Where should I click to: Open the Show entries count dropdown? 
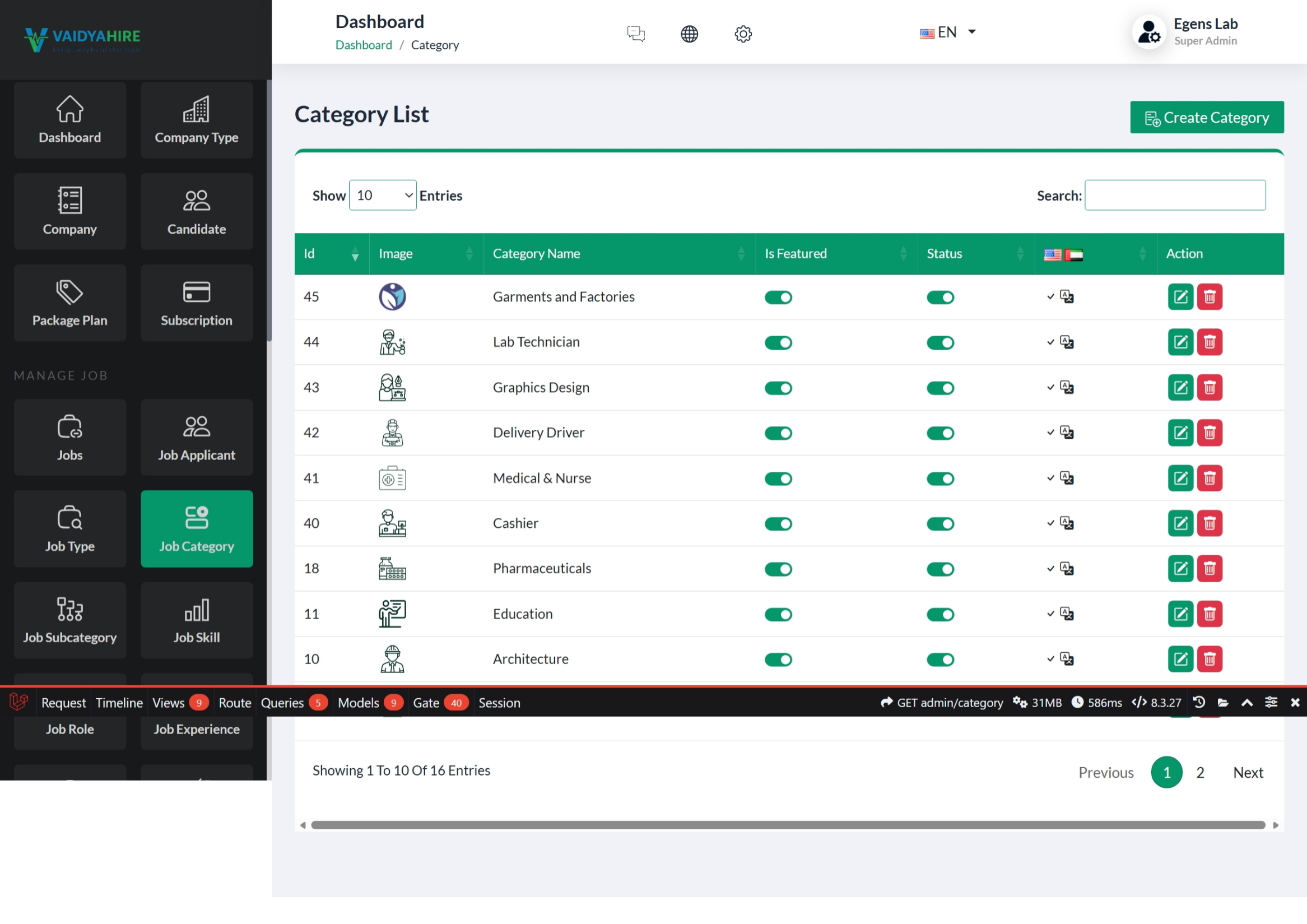383,195
